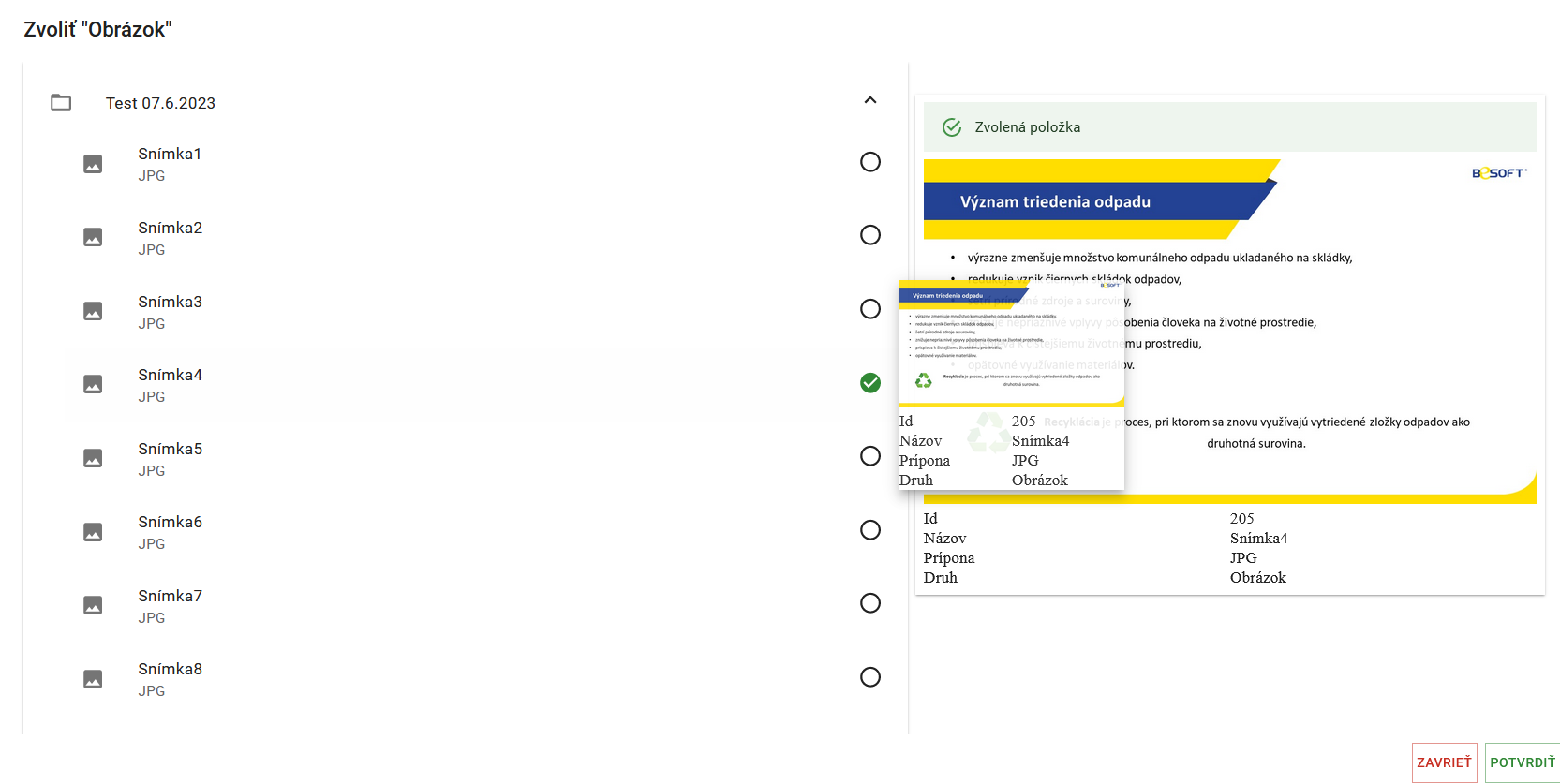Click the small floating slide thumbnail preview
1560x784 pixels.
(x=1011, y=343)
